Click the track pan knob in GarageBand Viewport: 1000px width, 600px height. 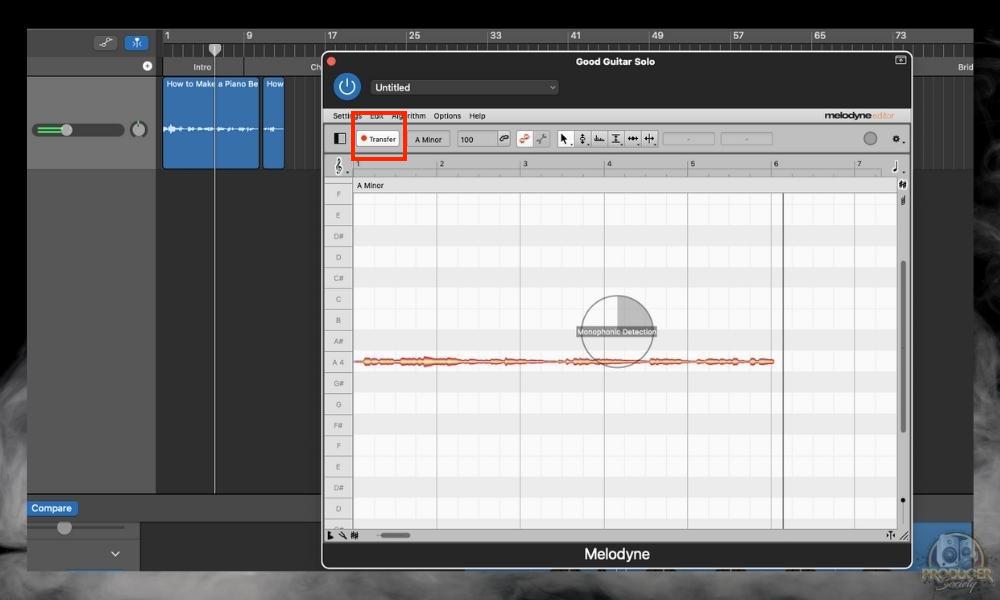(138, 129)
